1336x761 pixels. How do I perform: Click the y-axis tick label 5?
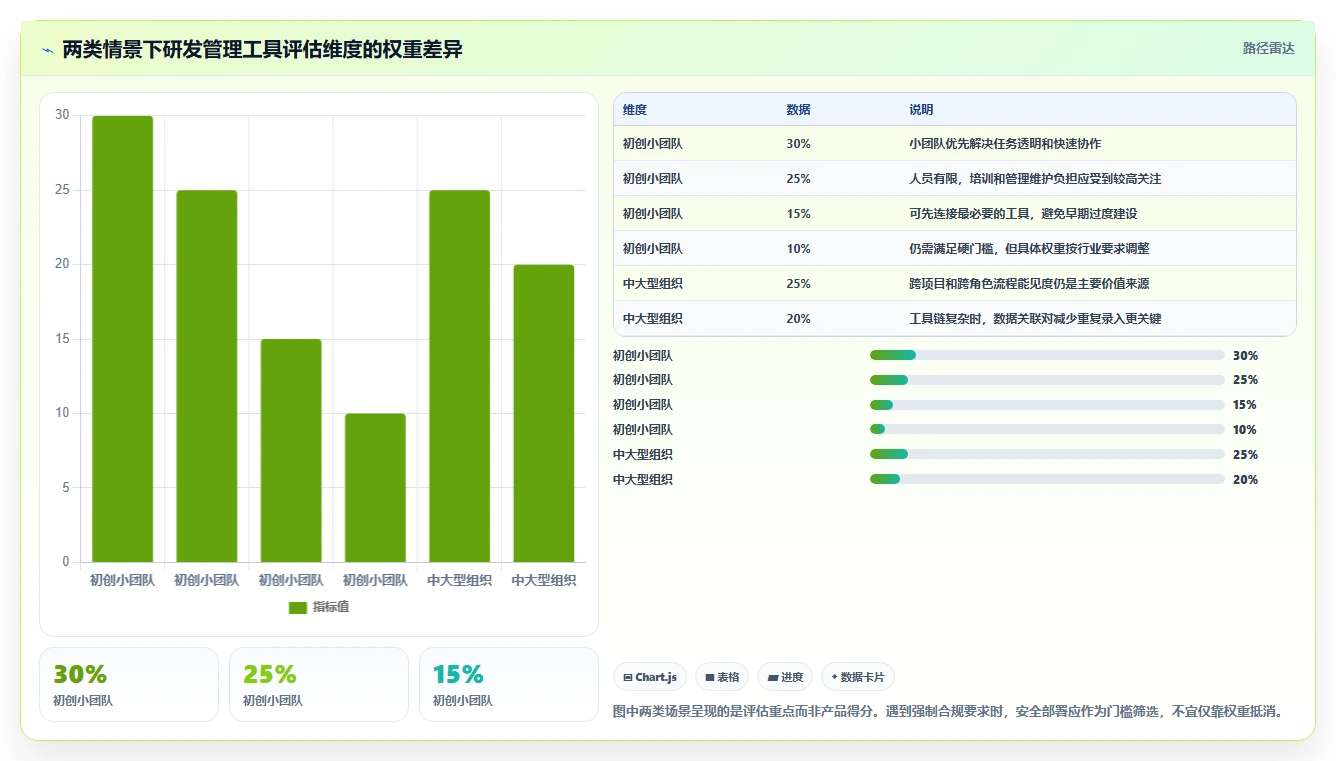pos(66,488)
